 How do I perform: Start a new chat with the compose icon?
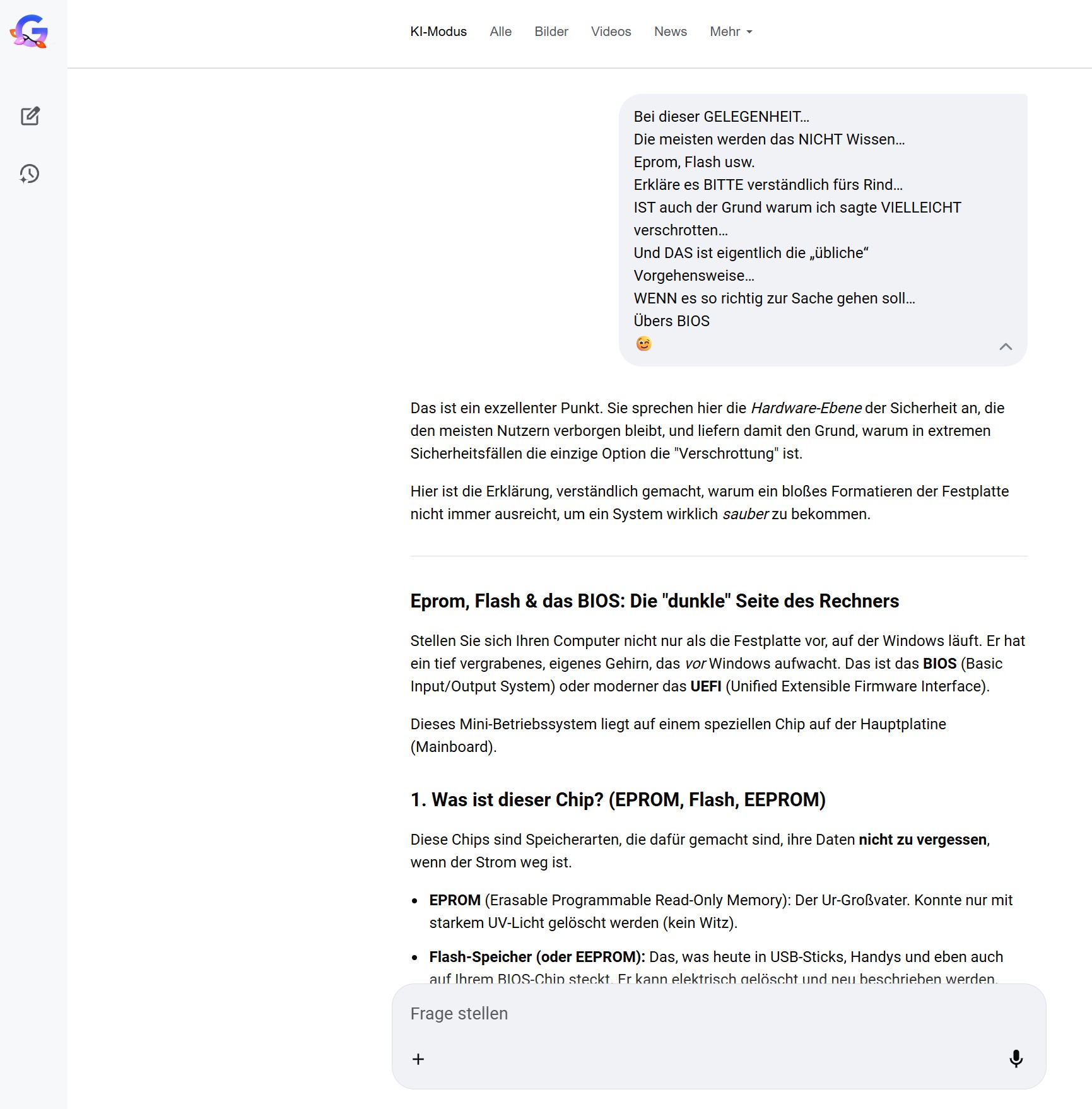tap(30, 116)
